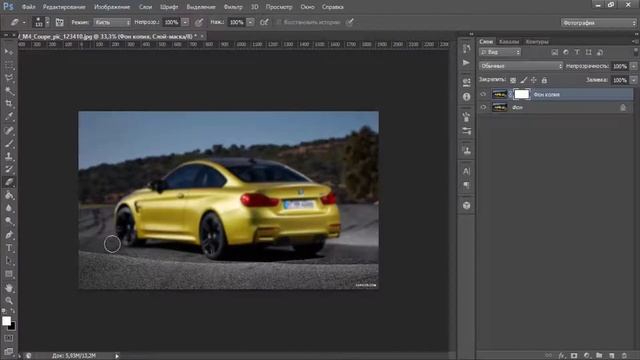Open the Фотография workspace dropdown

[598, 23]
